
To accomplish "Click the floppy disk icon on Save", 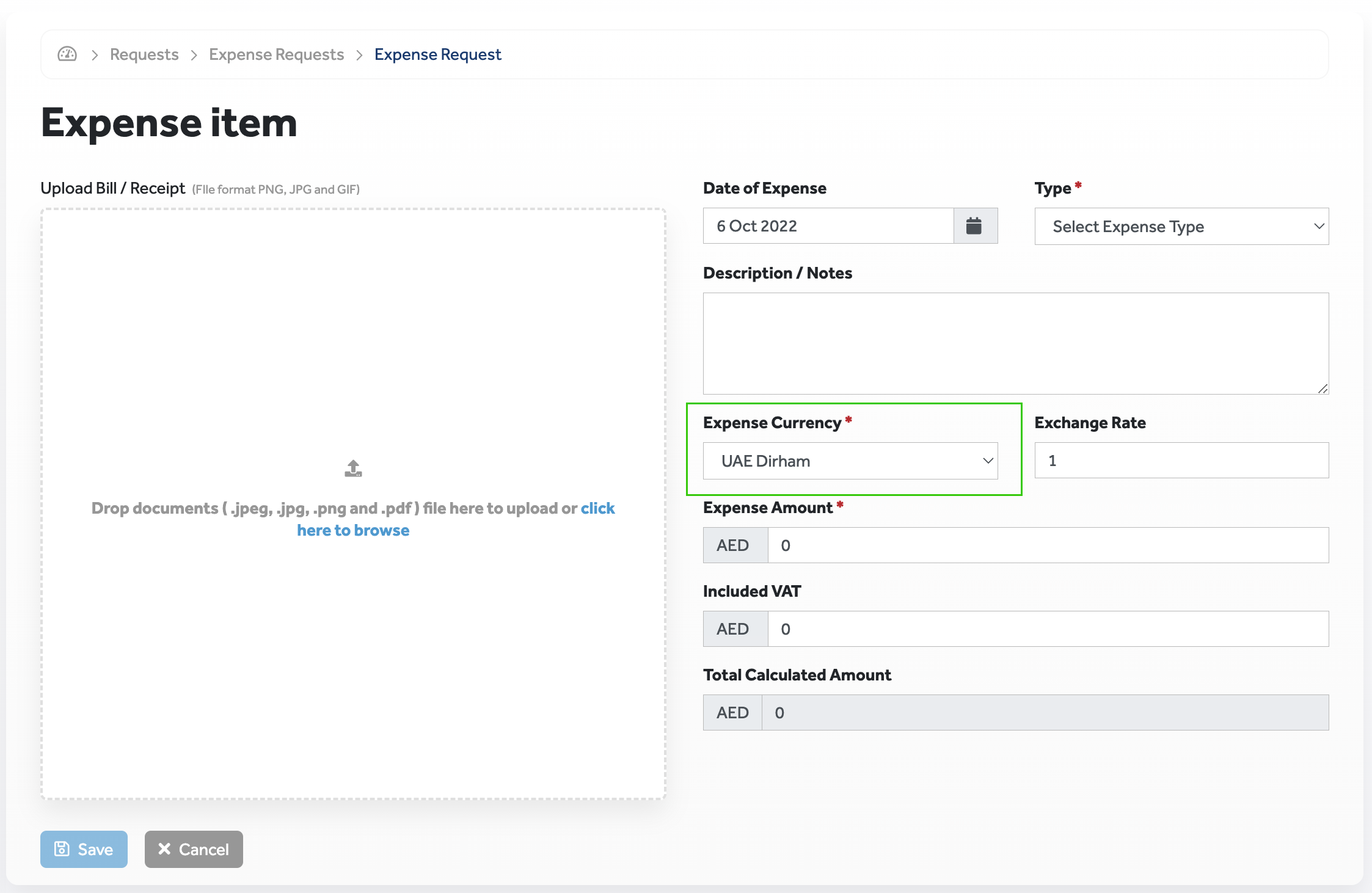I will (x=62, y=849).
